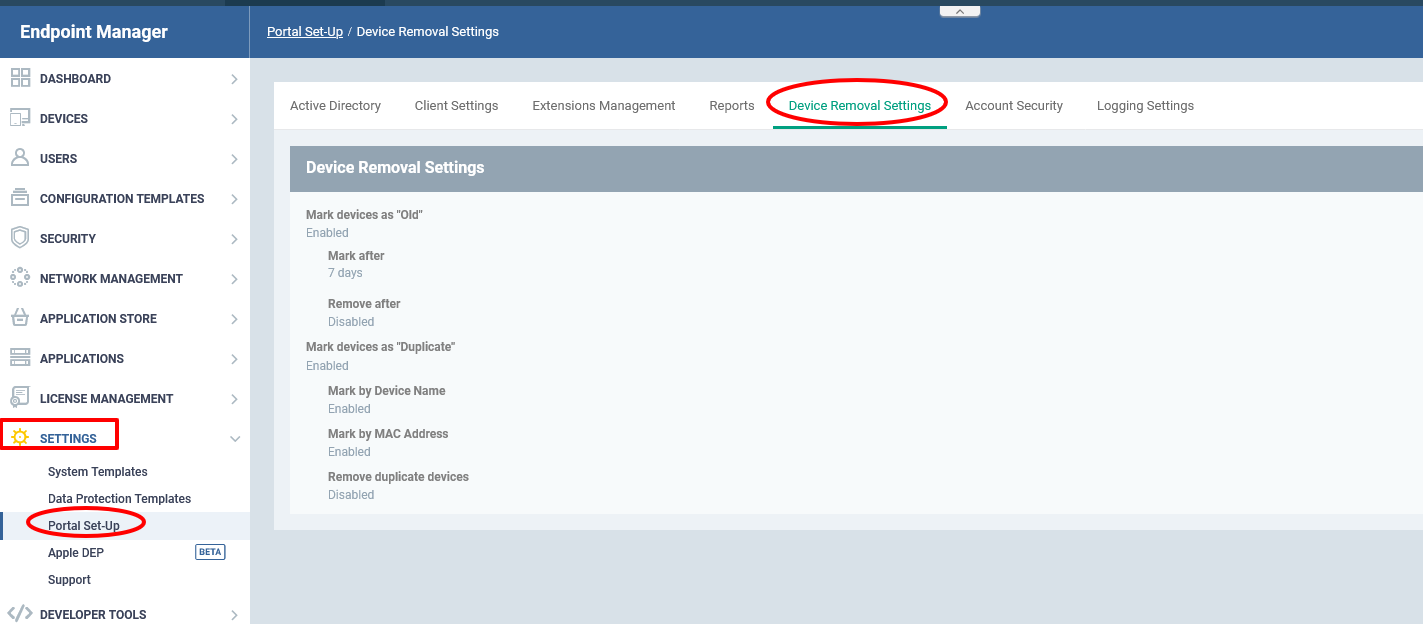Click the Users person icon
This screenshot has width=1423, height=624.
click(20, 158)
